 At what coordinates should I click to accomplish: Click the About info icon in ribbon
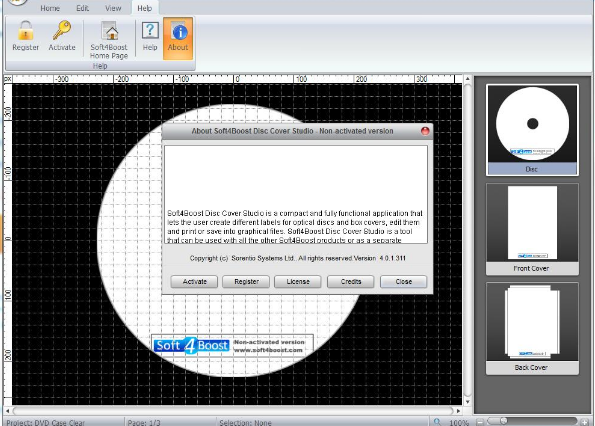pyautogui.click(x=178, y=38)
